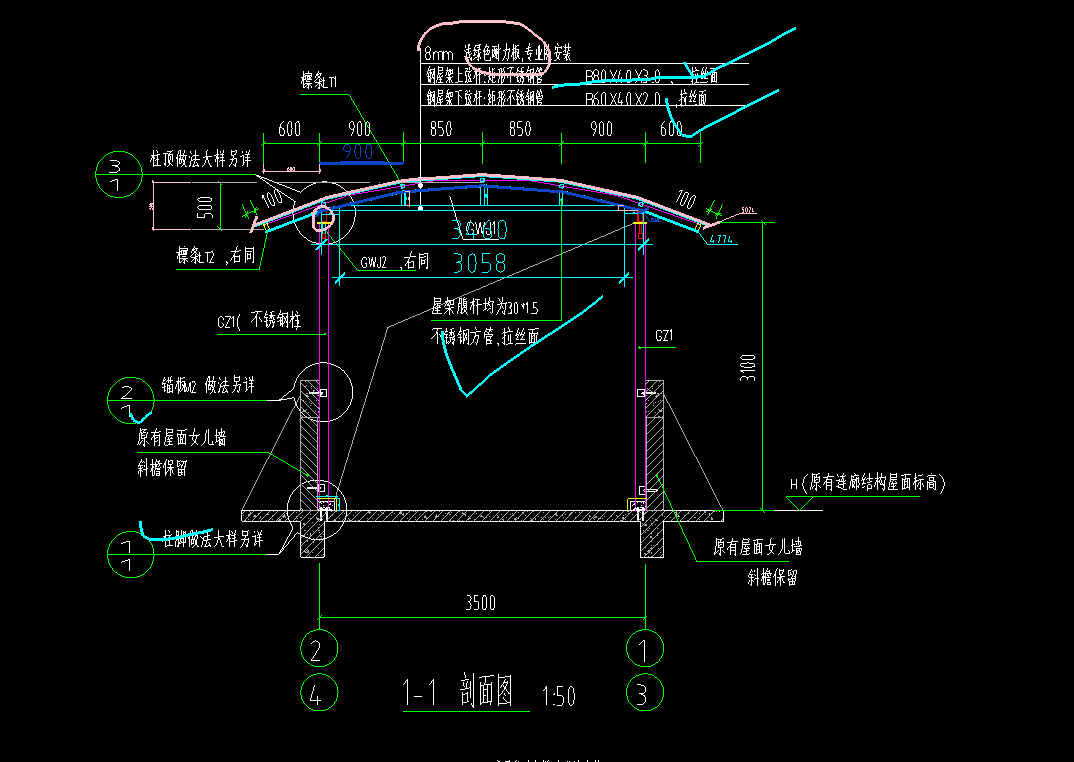Click the detail callout circle '1/1'
The image size is (1074, 762).
pyautogui.click(x=130, y=554)
